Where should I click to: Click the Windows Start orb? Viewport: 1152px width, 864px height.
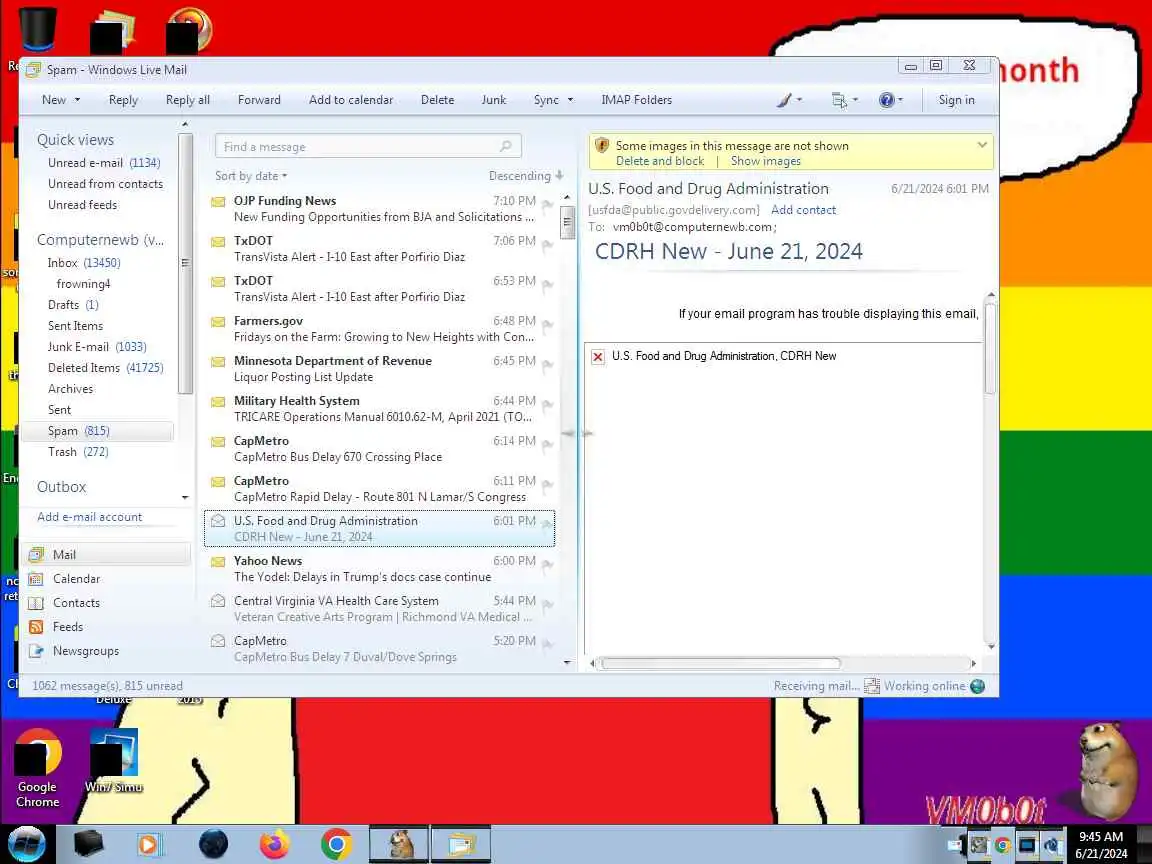(26, 844)
